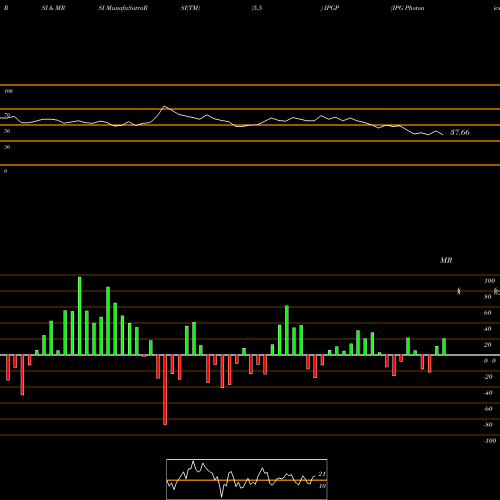
Task: Click the tallest green histogram bar
Action: [x=79, y=316]
